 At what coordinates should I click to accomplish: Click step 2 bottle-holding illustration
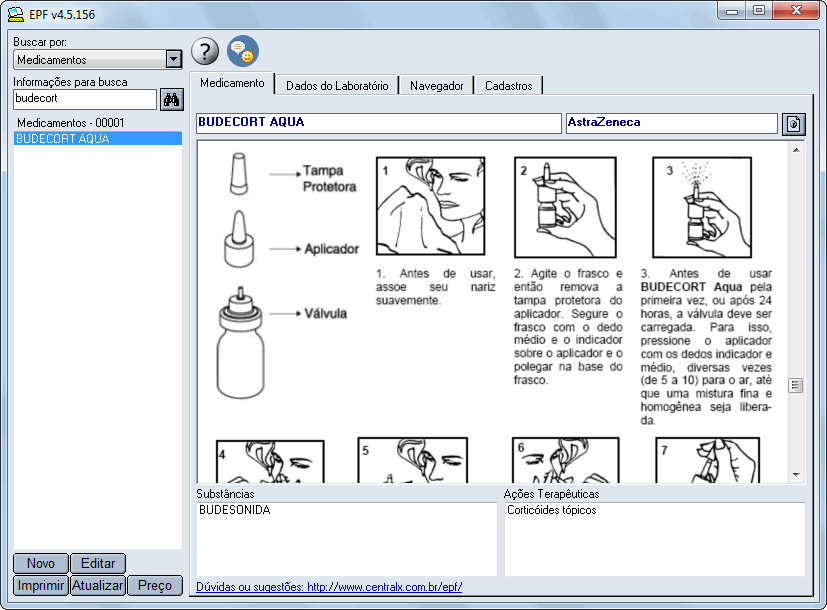click(565, 207)
